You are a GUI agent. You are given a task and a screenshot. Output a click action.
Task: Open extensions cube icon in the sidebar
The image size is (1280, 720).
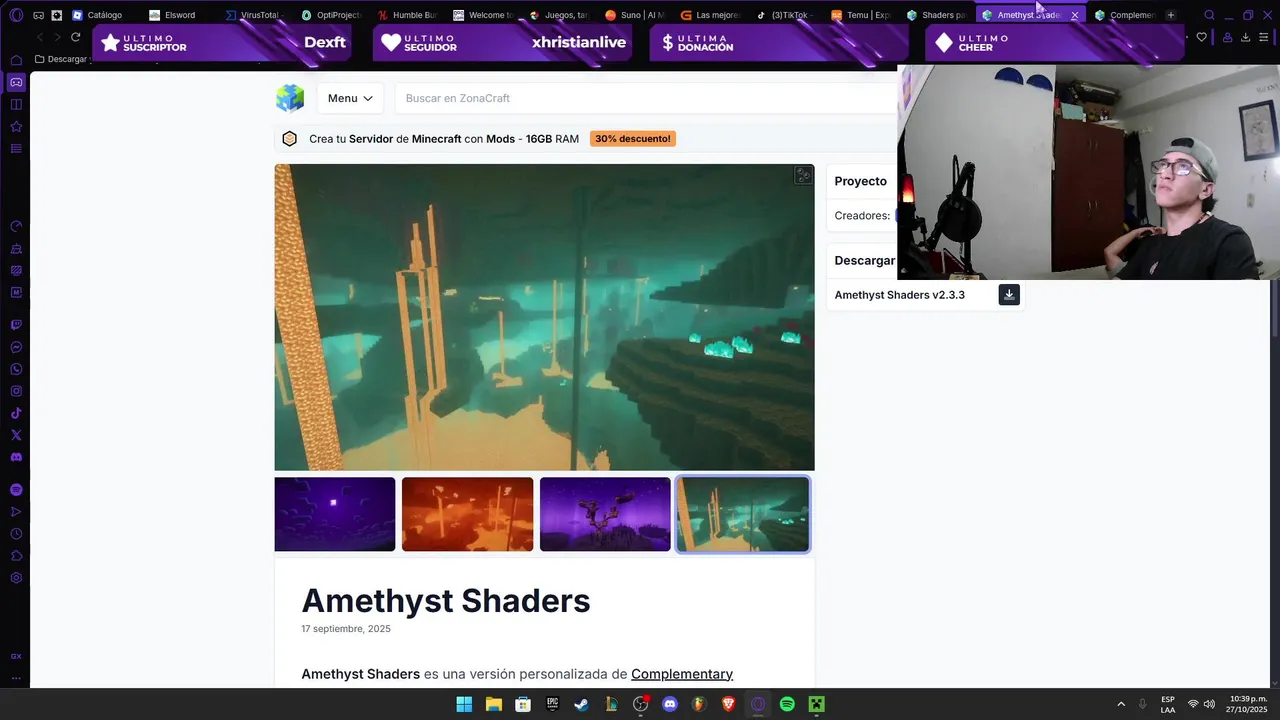pos(16,556)
